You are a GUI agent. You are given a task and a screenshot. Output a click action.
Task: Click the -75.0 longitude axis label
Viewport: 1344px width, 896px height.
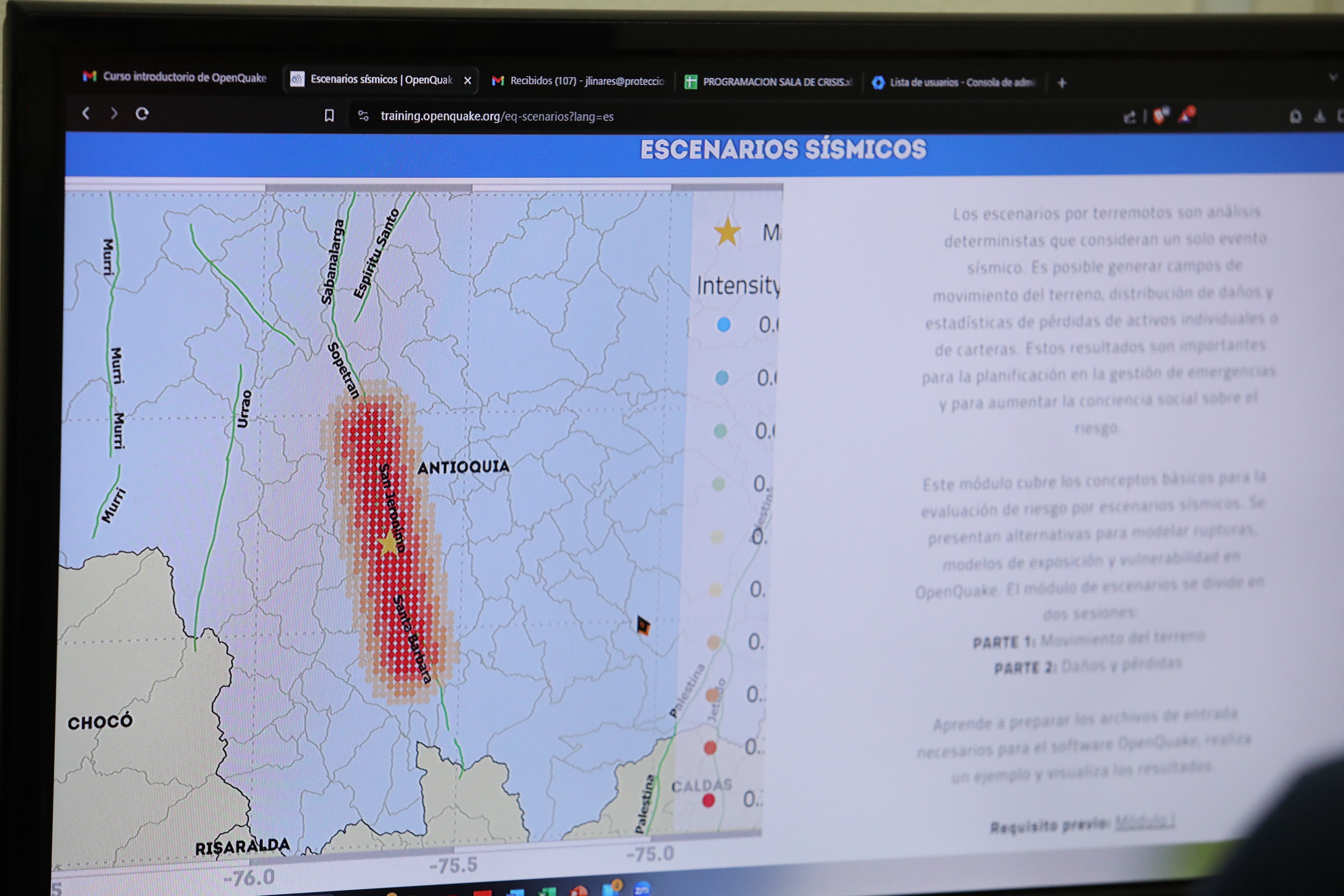650,854
